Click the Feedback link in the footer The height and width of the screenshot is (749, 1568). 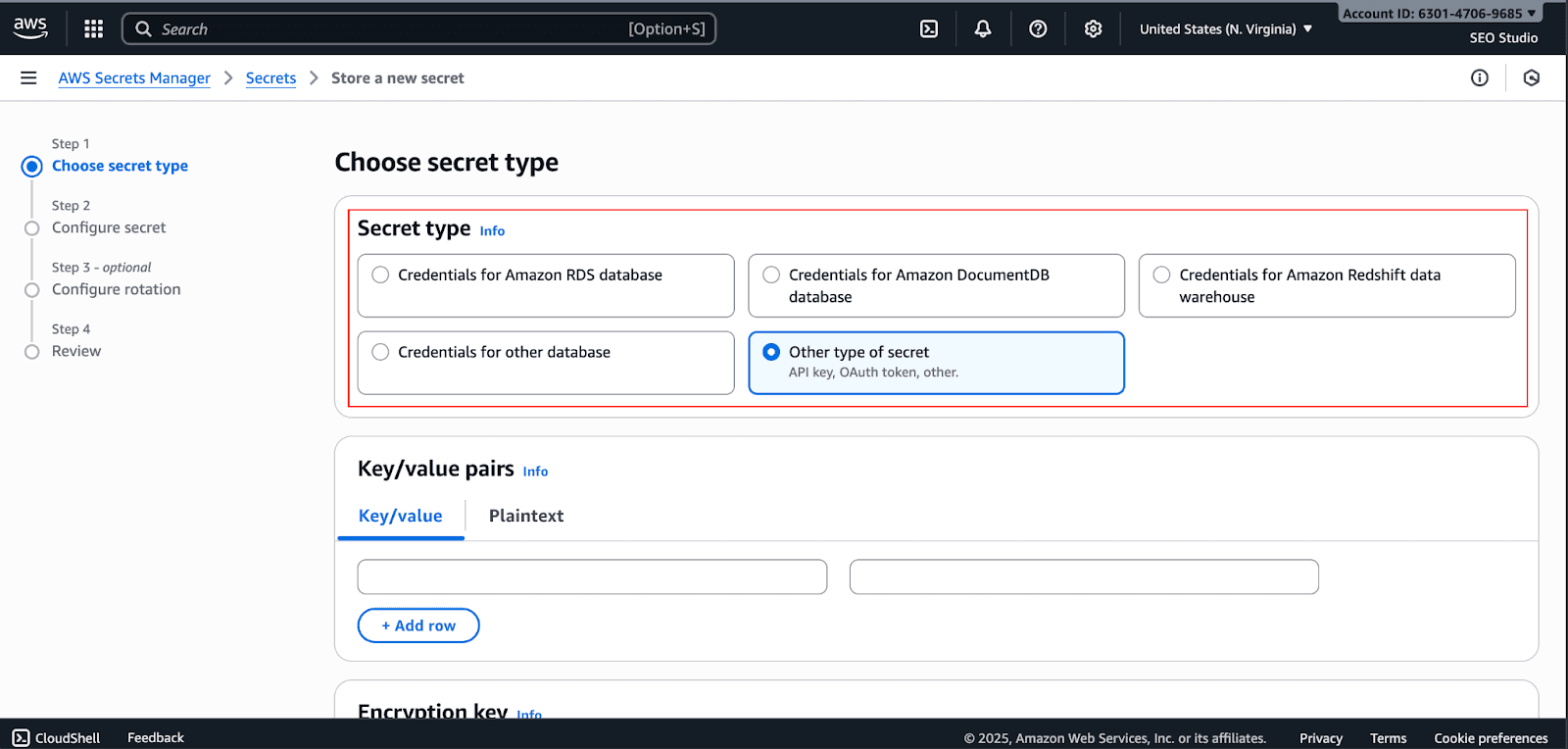pyautogui.click(x=156, y=737)
